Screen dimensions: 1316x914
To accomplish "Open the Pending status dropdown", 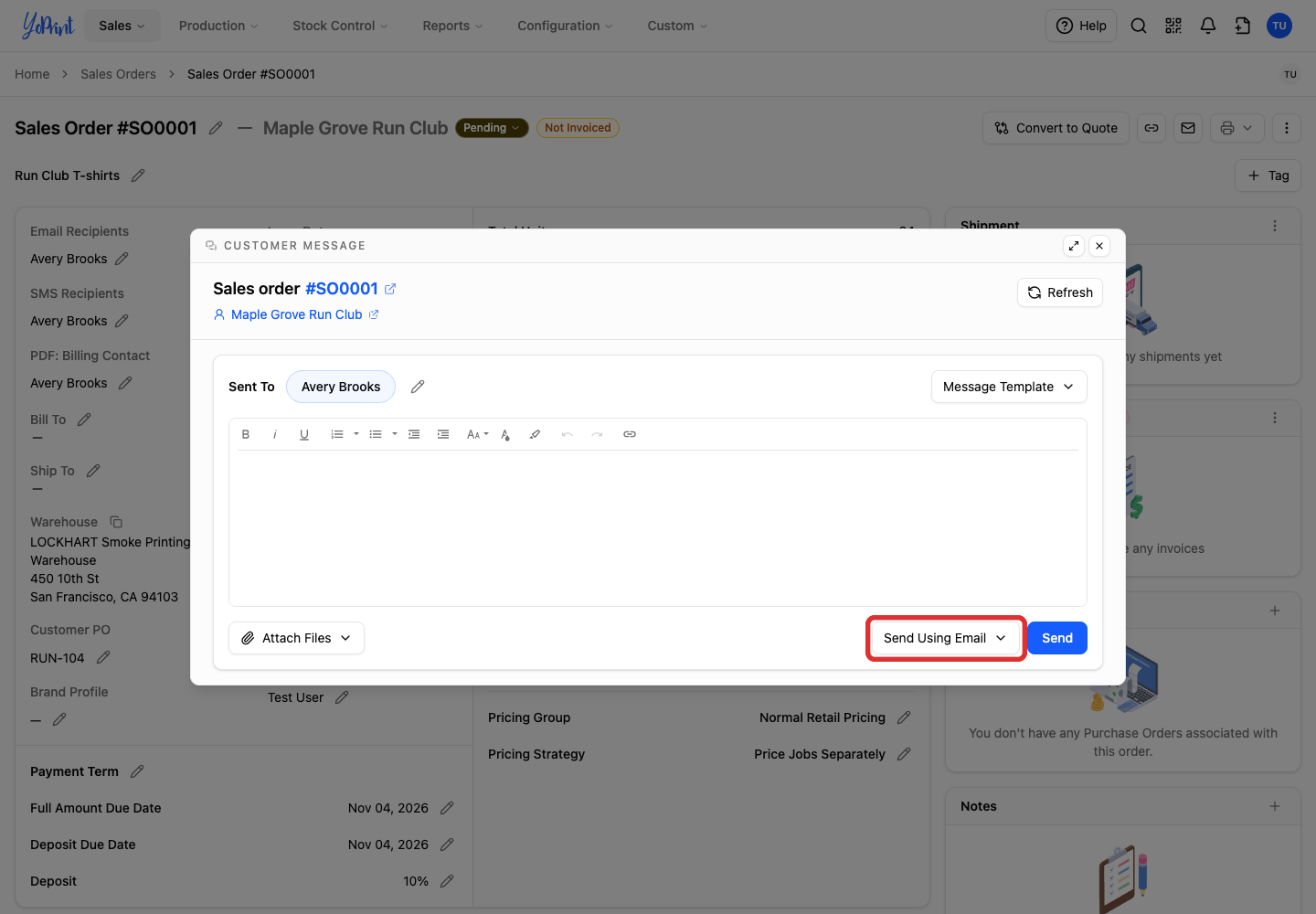I will (x=492, y=128).
